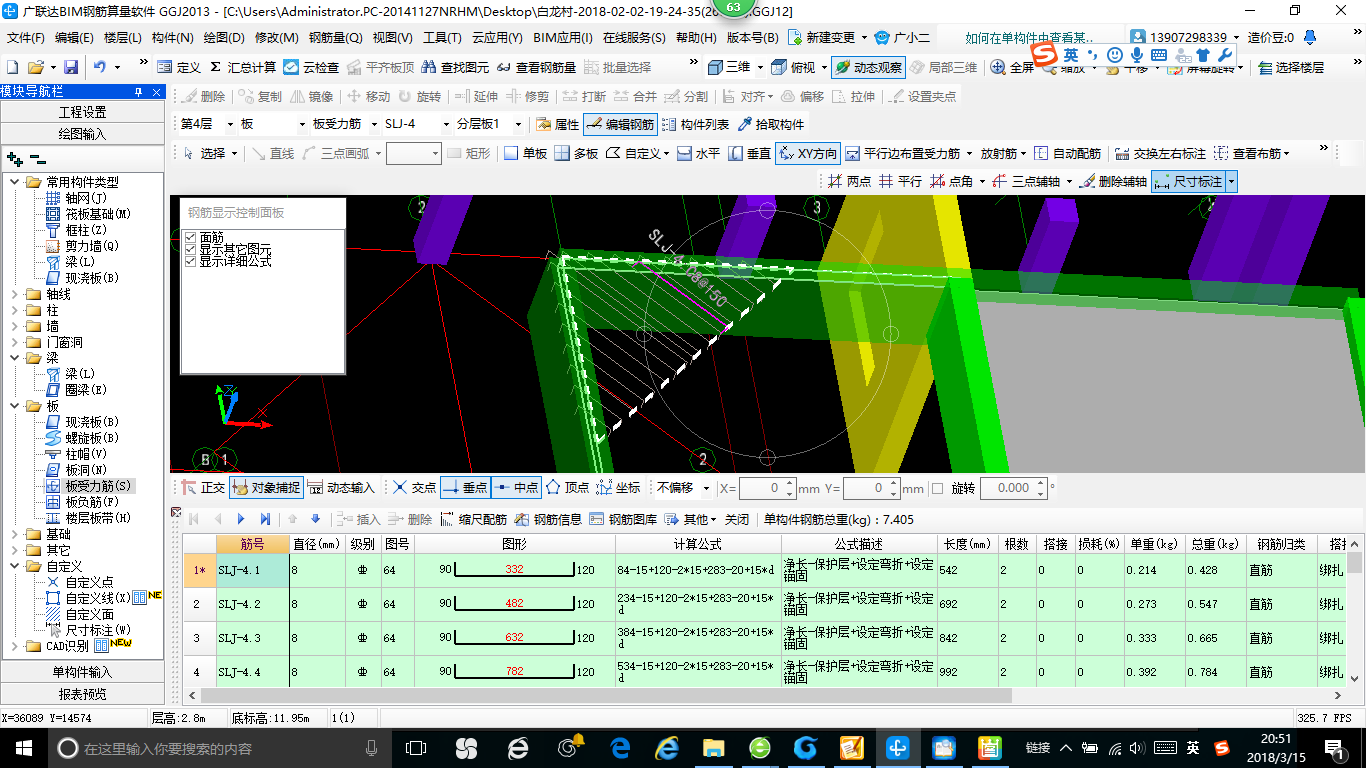Uncheck 显示详细公式 checkbox
The height and width of the screenshot is (768, 1366).
(x=190, y=261)
